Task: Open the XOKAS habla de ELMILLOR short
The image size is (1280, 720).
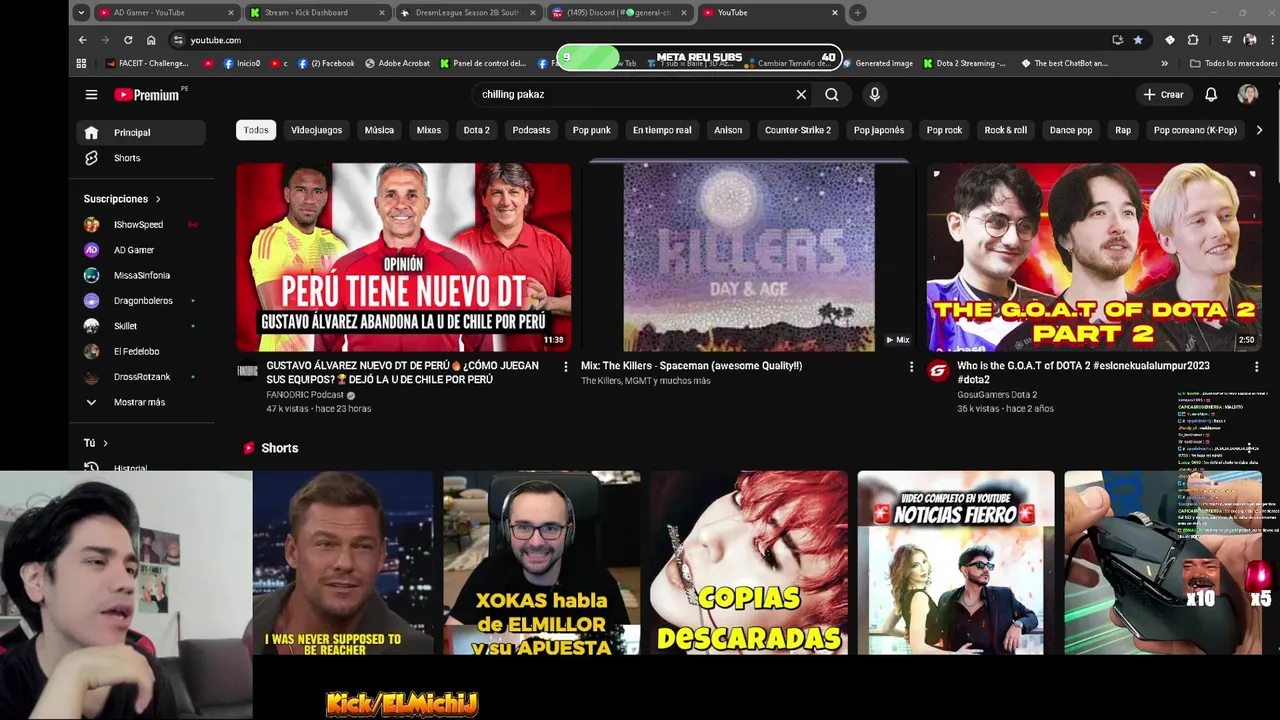Action: tap(542, 563)
